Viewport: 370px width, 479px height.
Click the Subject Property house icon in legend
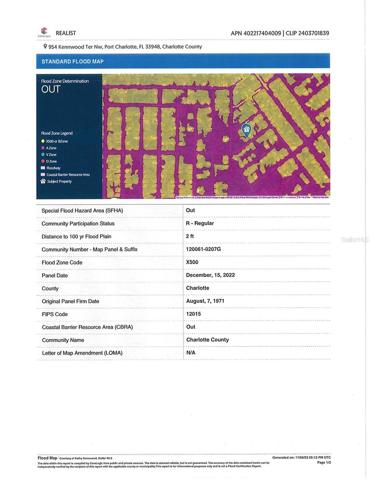(x=43, y=181)
